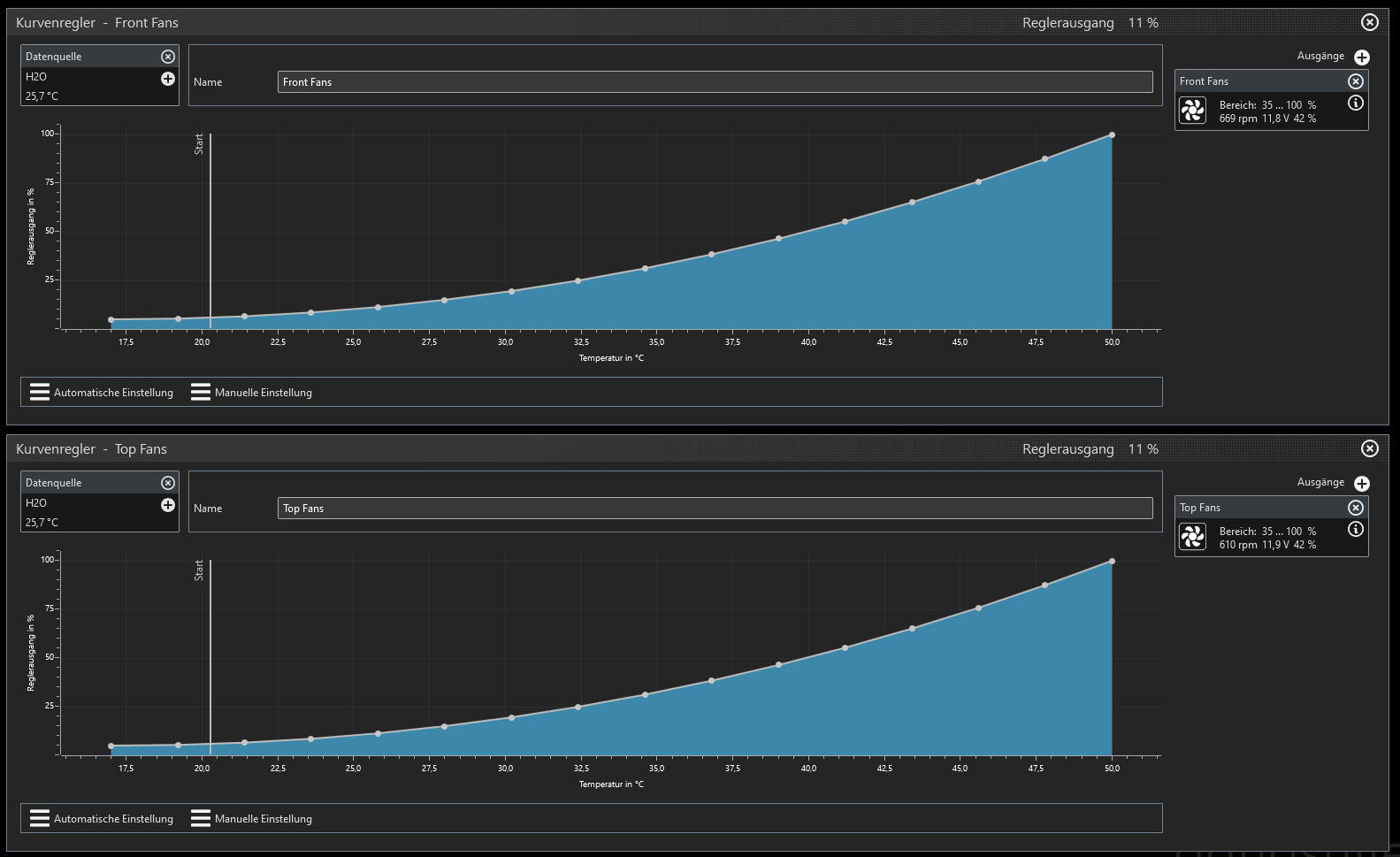The width and height of the screenshot is (1400, 857).
Task: Click the fan icon of the Top Fans output
Action: [x=1193, y=537]
